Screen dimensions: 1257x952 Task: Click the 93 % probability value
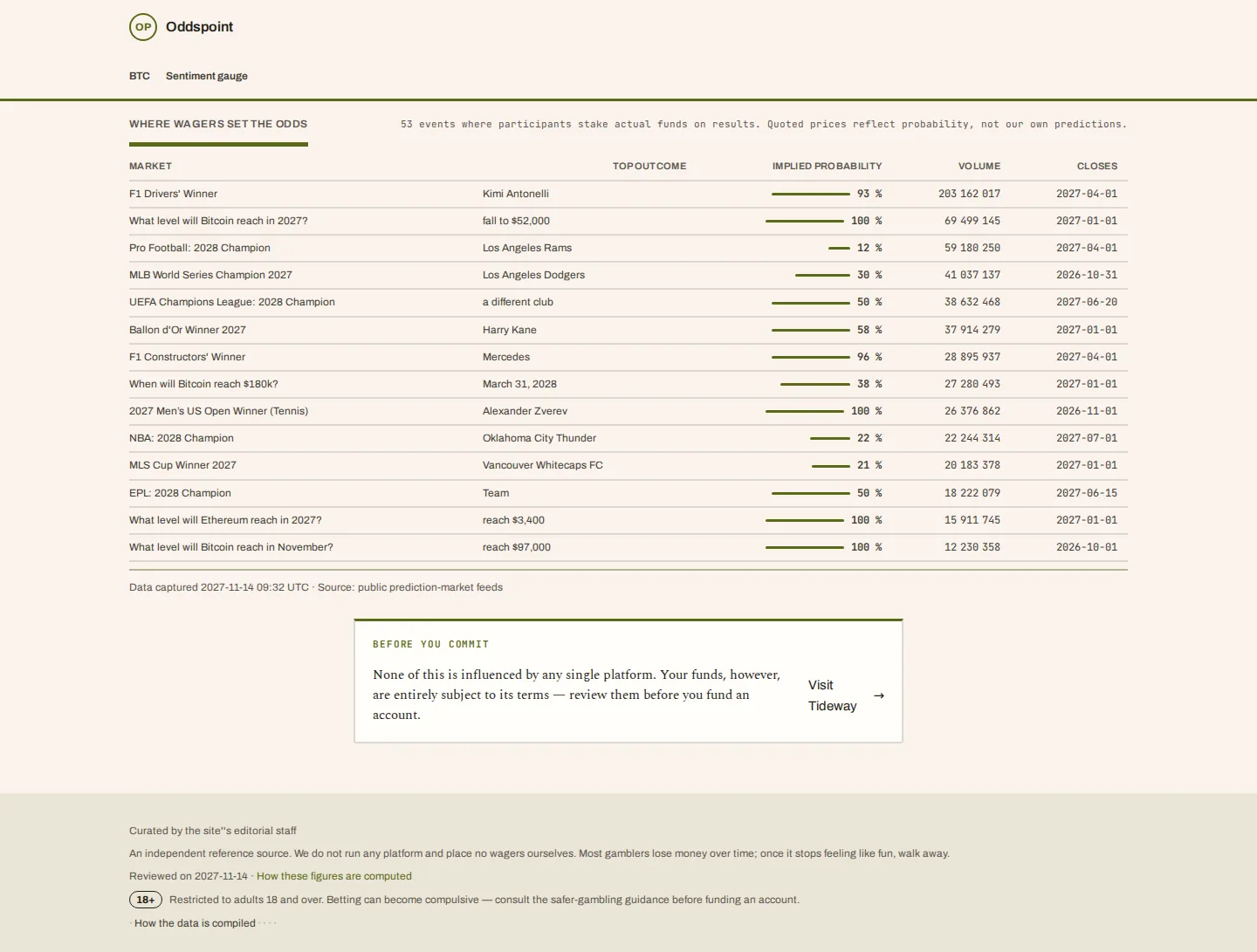pos(869,194)
